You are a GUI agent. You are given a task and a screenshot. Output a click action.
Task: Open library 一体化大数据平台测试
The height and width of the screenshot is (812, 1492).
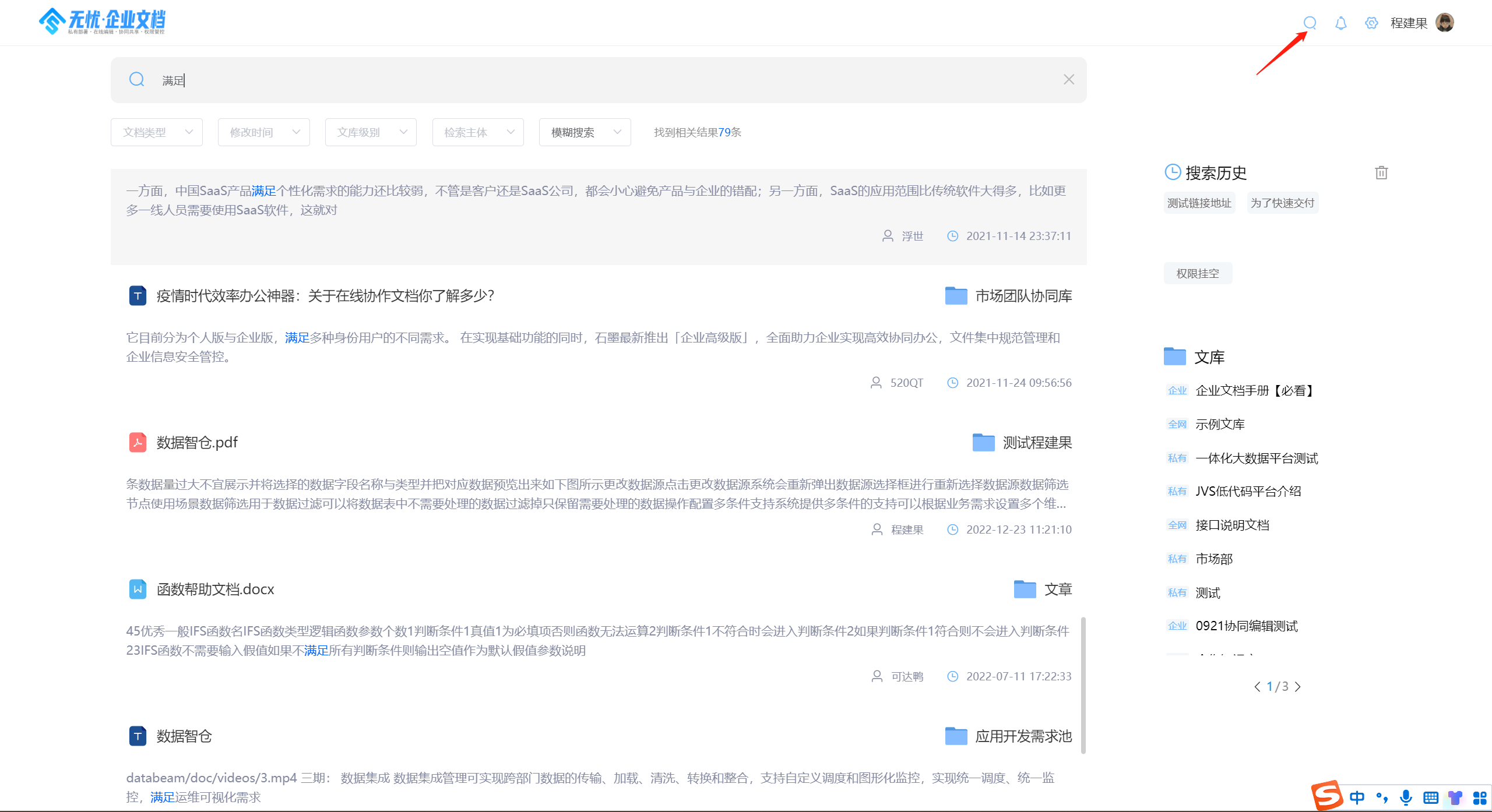[1257, 458]
